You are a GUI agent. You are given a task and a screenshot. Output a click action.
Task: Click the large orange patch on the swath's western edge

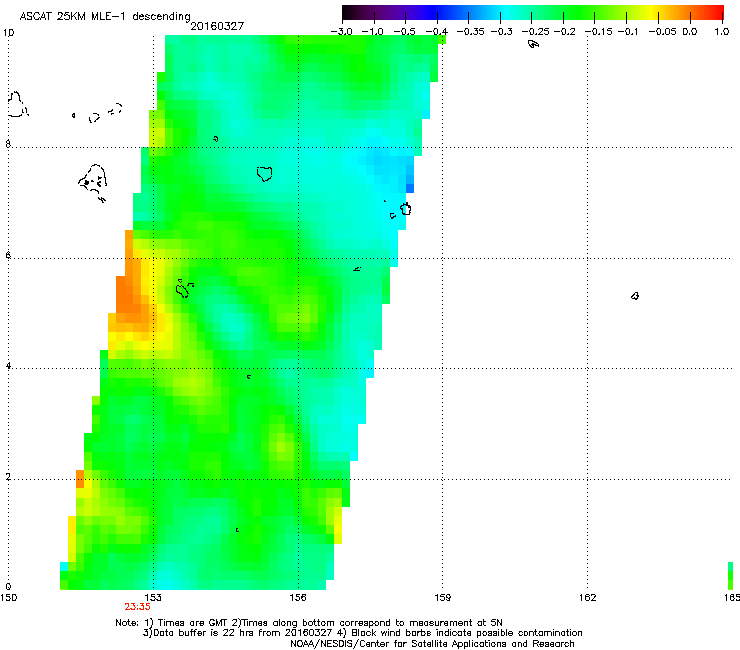(x=132, y=295)
